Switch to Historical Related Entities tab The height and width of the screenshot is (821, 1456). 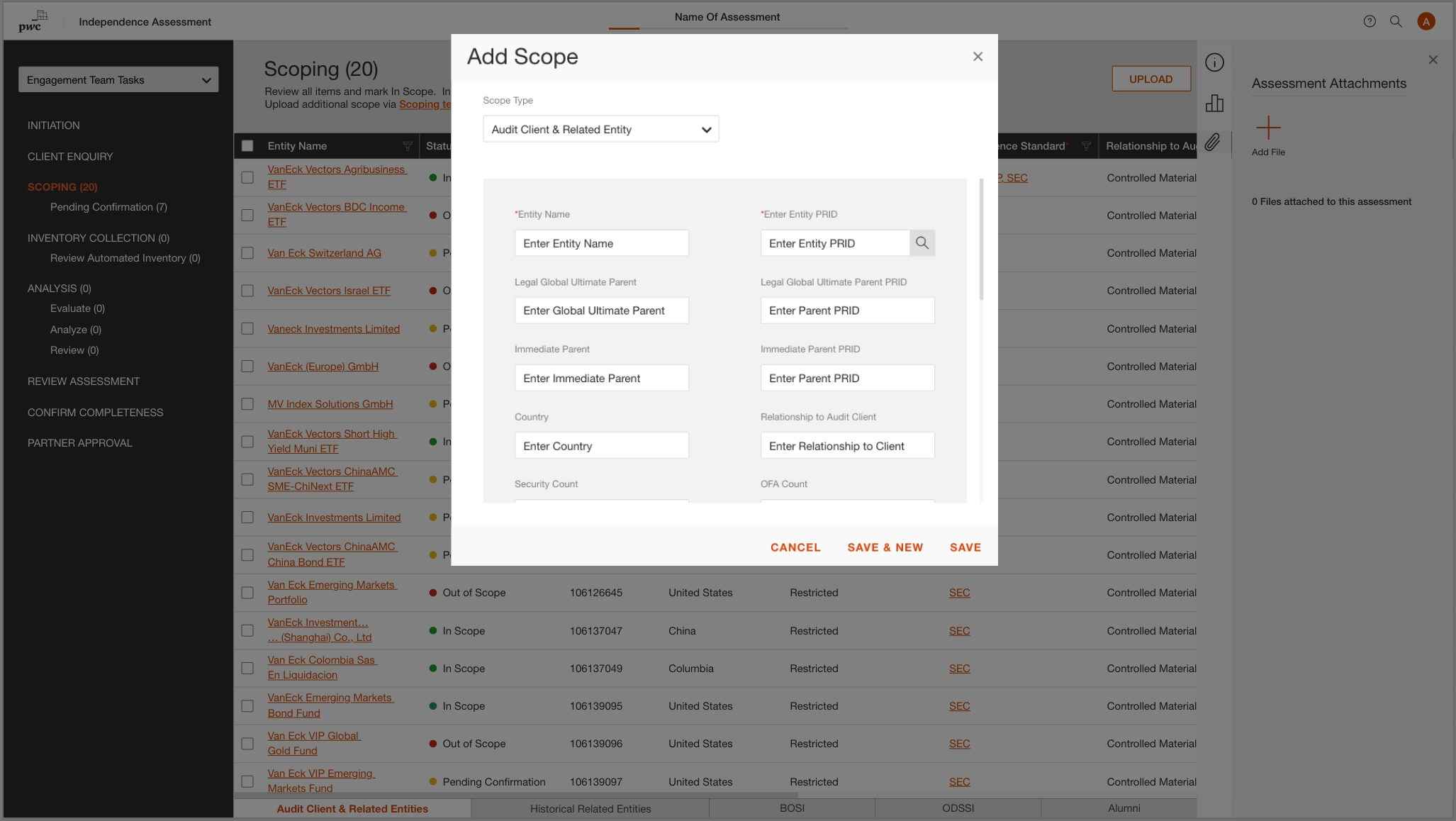click(590, 808)
